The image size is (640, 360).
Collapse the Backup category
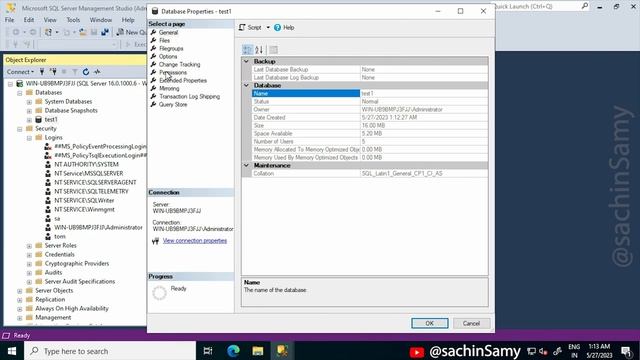pyautogui.click(x=246, y=61)
